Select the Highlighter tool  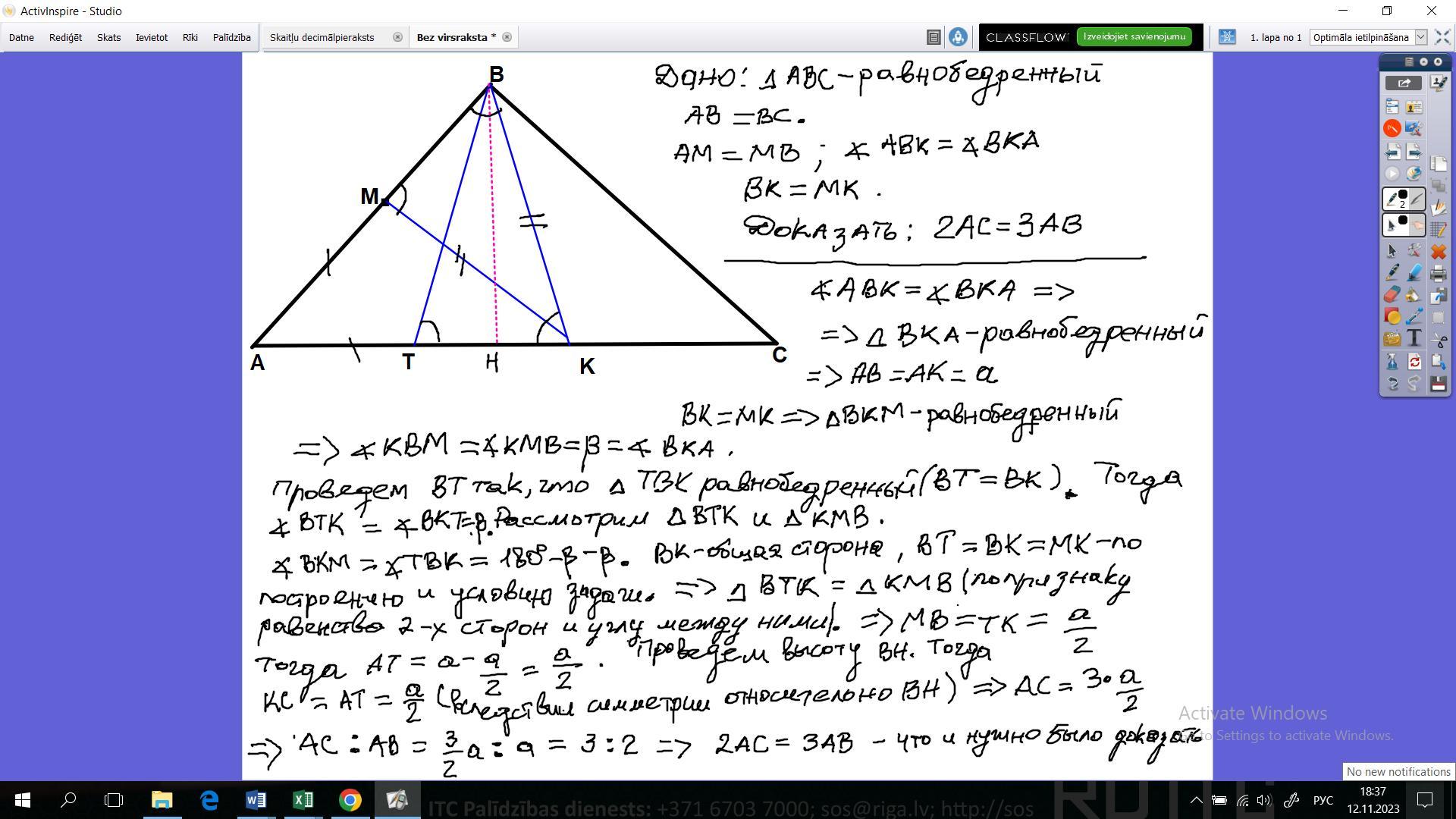tap(1414, 272)
